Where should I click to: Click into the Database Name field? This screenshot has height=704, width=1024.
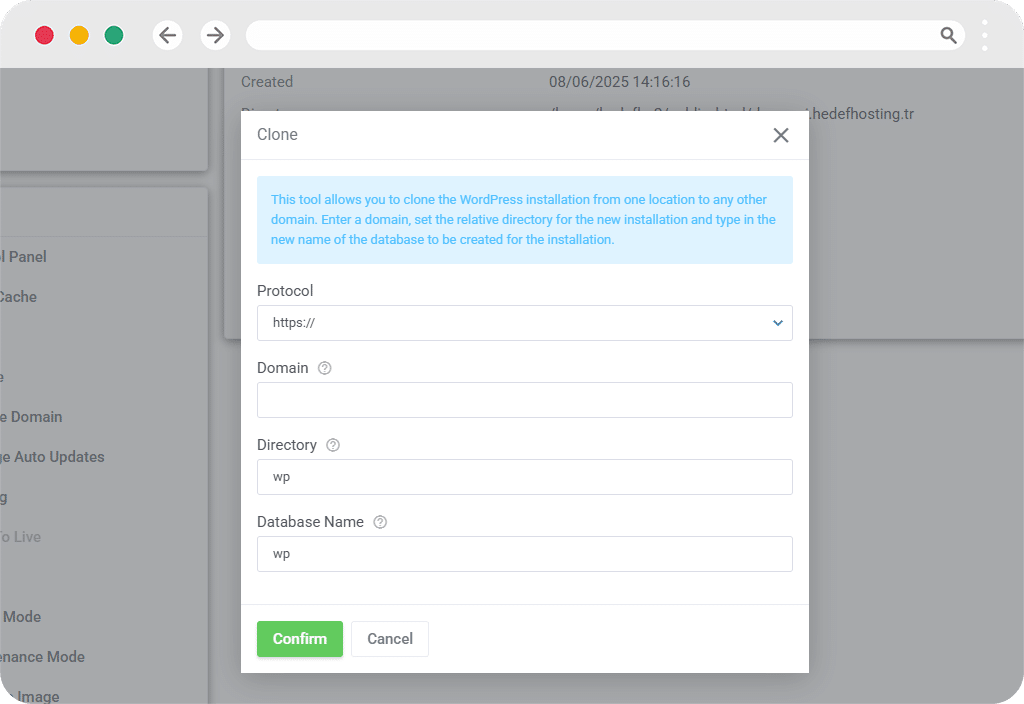[524, 554]
